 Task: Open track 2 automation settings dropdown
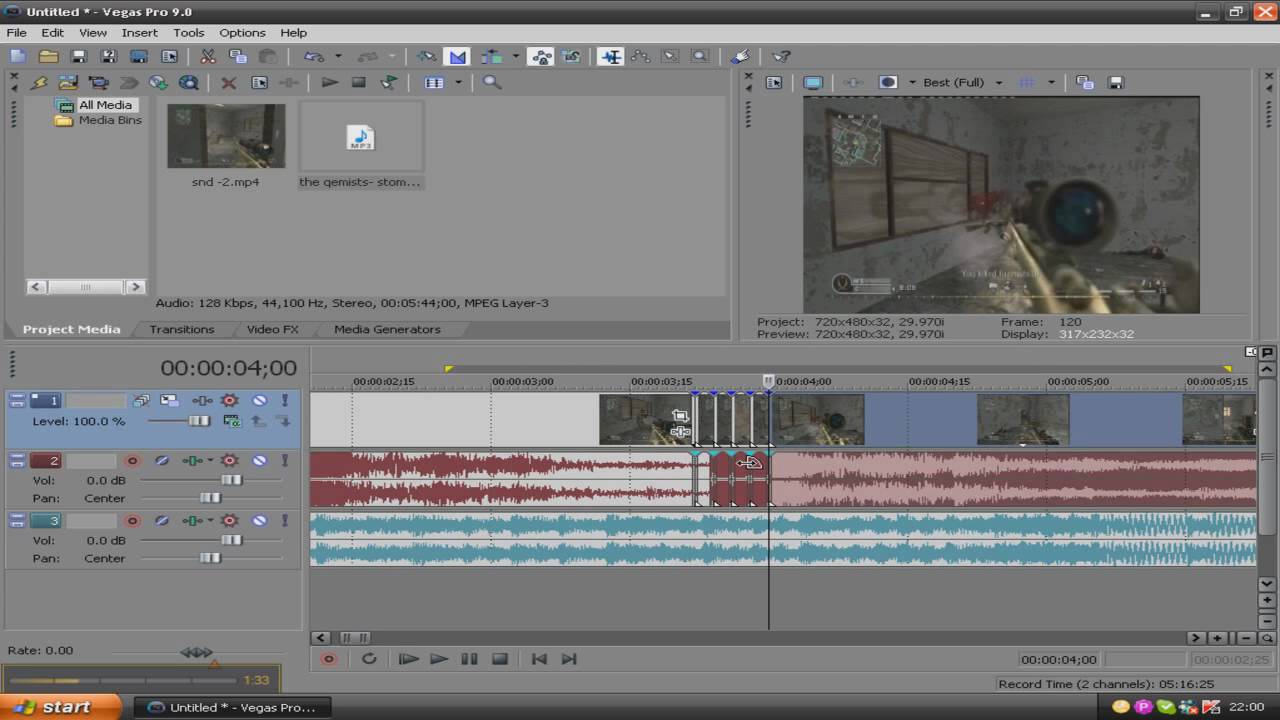click(229, 461)
